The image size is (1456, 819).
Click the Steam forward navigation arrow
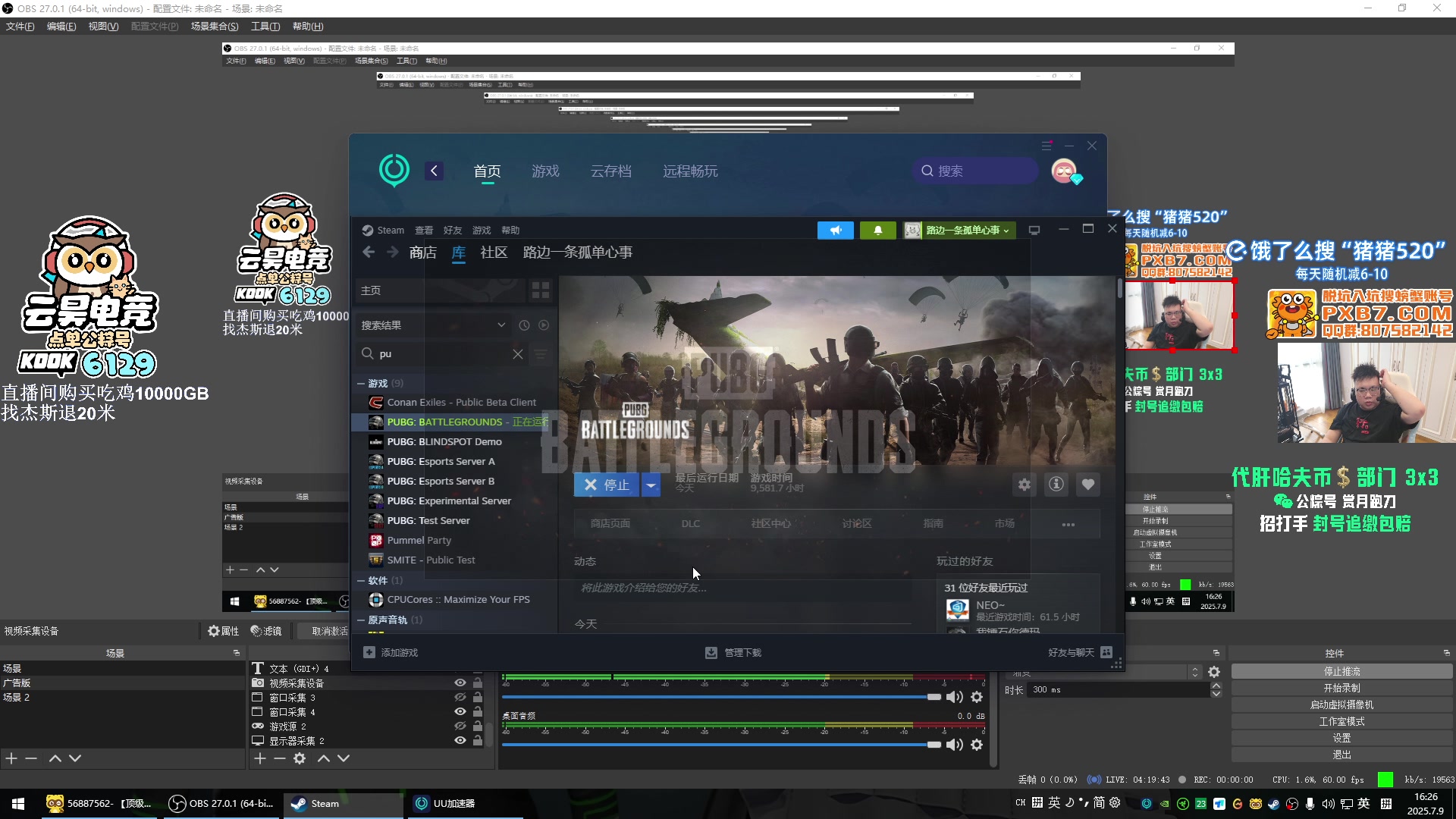tap(392, 253)
